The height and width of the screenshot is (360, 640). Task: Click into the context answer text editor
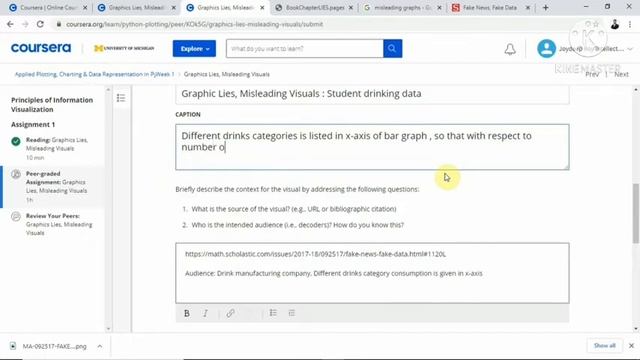pyautogui.click(x=372, y=273)
